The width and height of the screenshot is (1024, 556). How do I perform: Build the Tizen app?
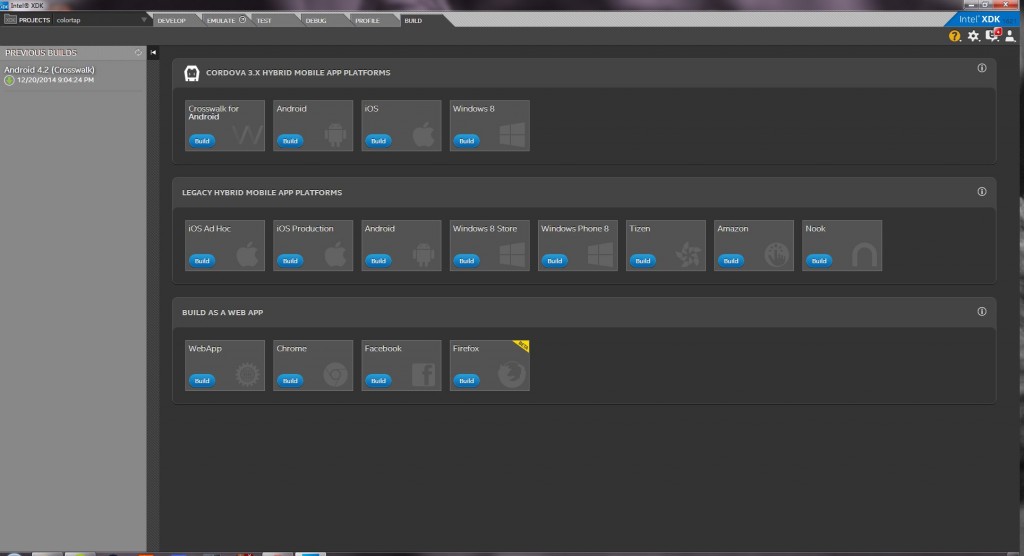point(643,261)
